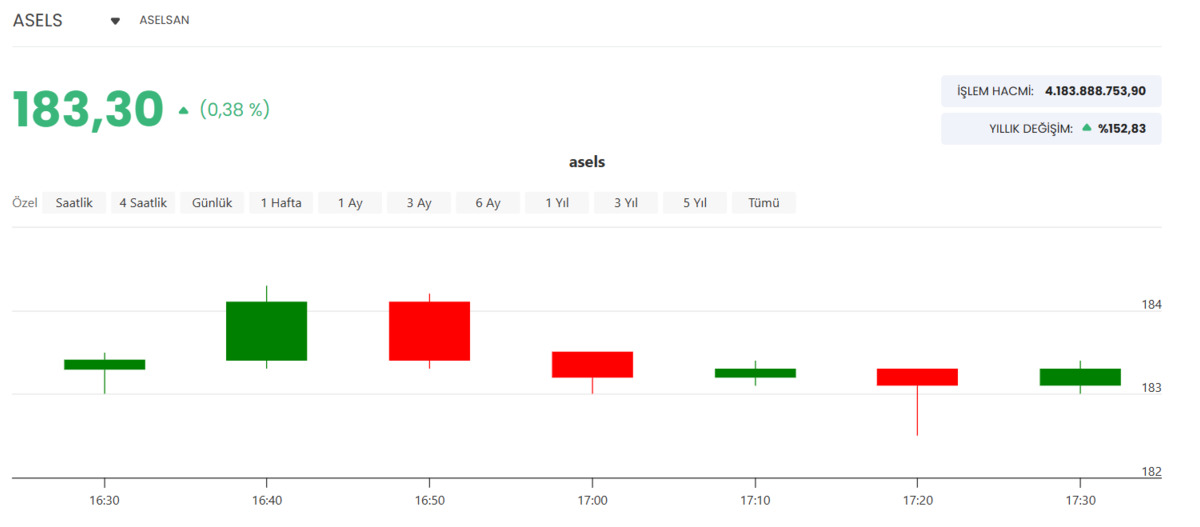The image size is (1200, 527).
Task: Show the 1 Yıl chart period
Action: [557, 203]
